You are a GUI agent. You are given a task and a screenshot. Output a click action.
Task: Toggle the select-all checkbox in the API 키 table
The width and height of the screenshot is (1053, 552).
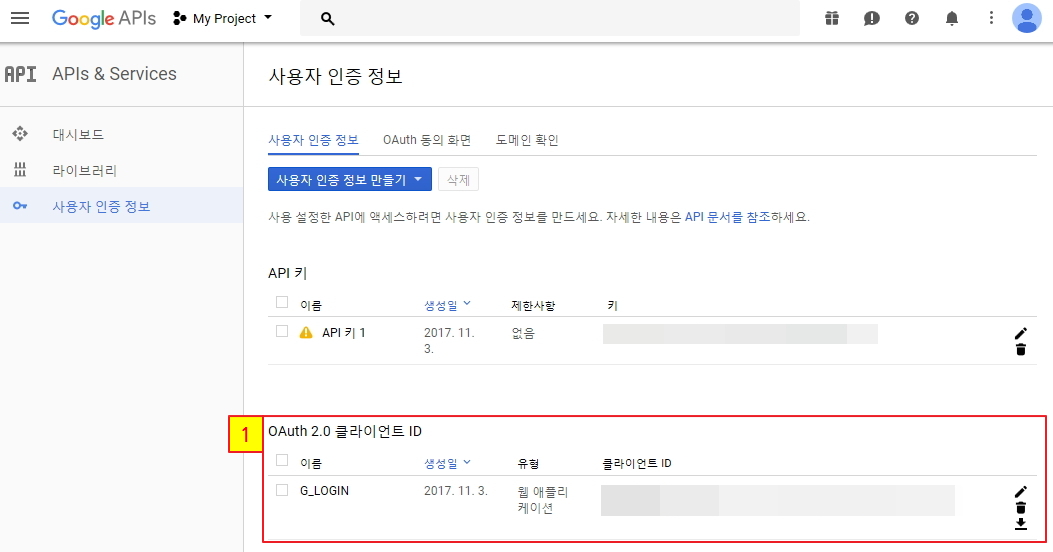pos(282,303)
